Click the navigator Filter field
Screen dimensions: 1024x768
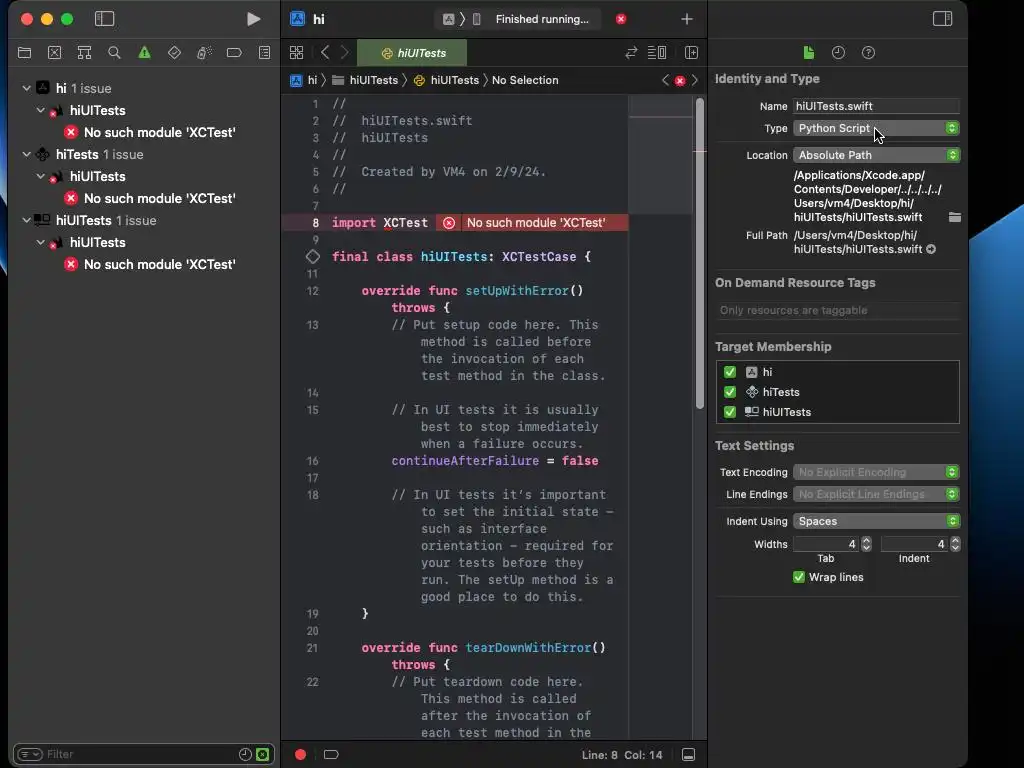coord(137,754)
